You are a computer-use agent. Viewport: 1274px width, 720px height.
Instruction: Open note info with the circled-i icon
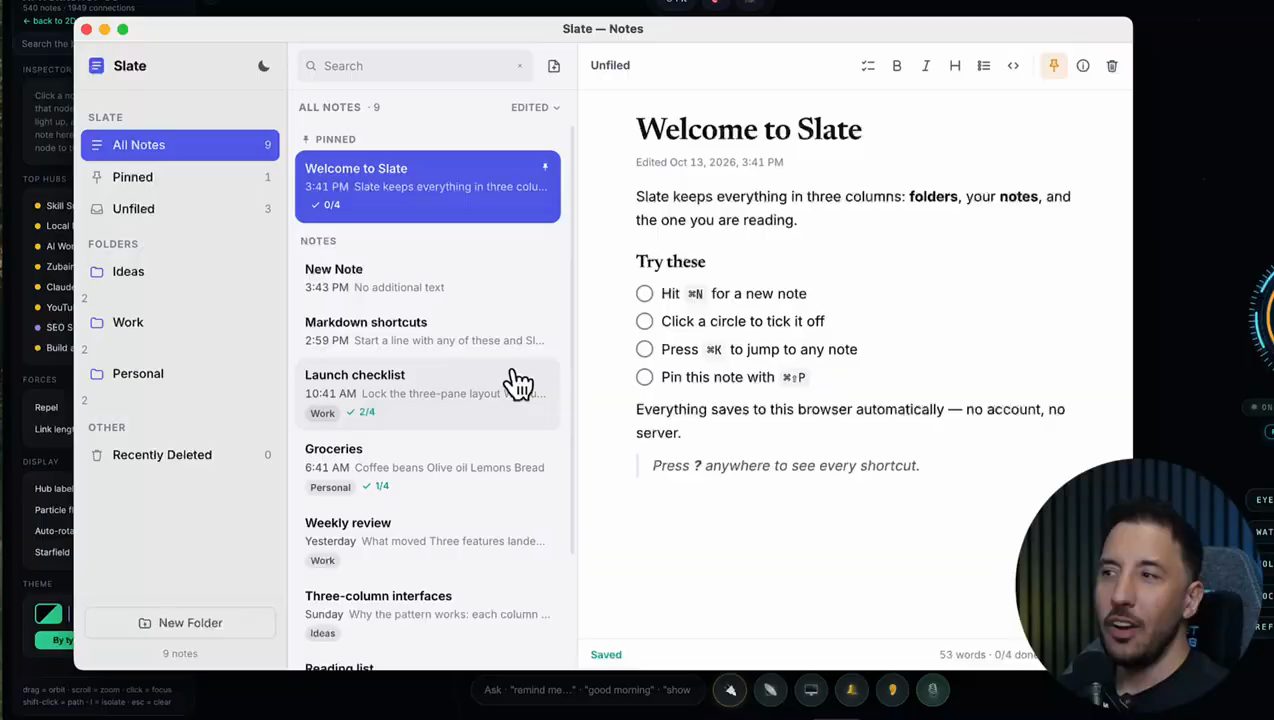1083,66
